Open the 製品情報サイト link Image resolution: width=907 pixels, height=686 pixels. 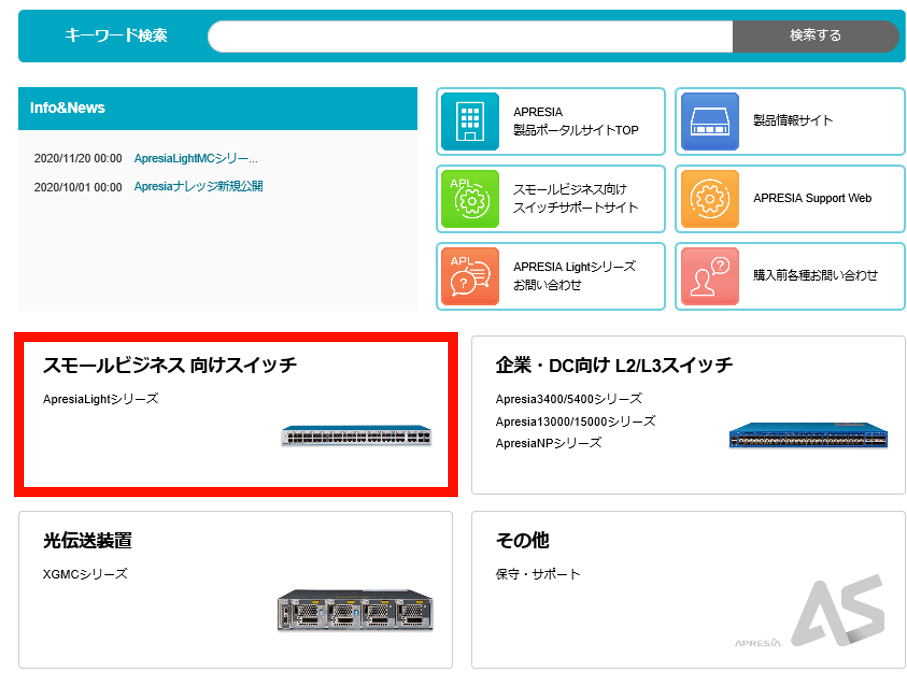[x=790, y=121]
